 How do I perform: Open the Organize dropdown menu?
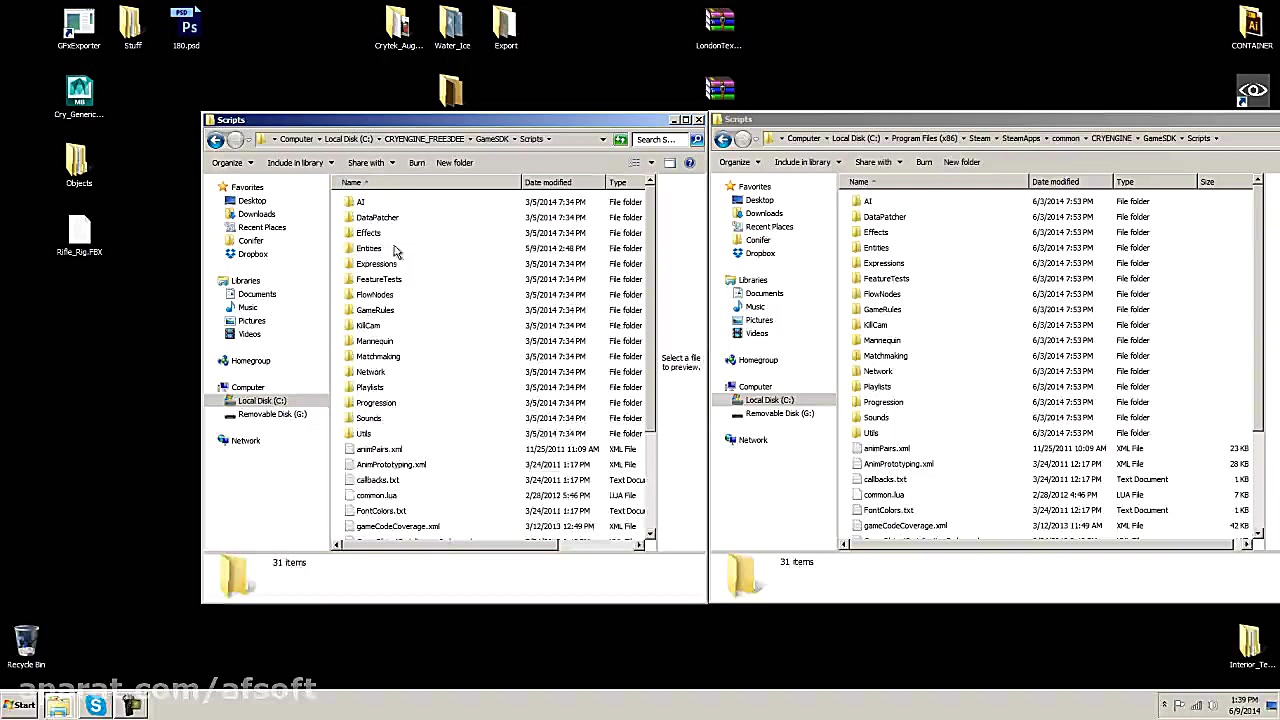229,162
